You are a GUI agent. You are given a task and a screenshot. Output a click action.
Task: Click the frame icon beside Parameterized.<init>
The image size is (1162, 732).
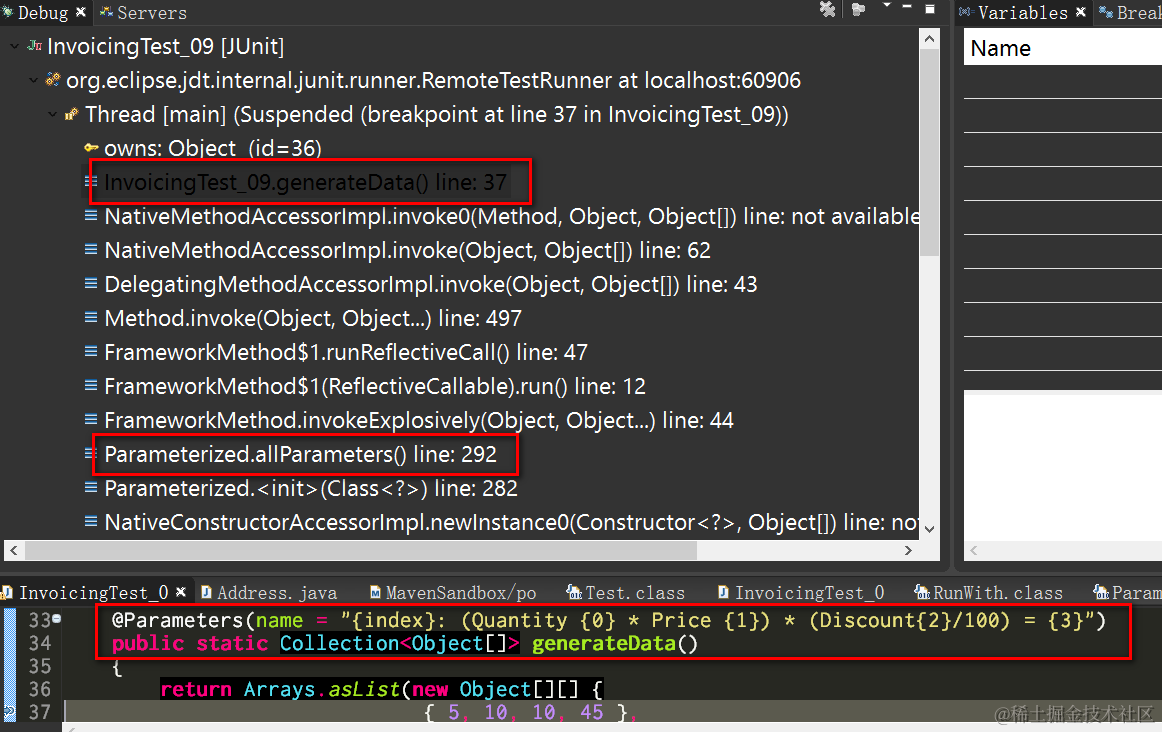tap(90, 488)
